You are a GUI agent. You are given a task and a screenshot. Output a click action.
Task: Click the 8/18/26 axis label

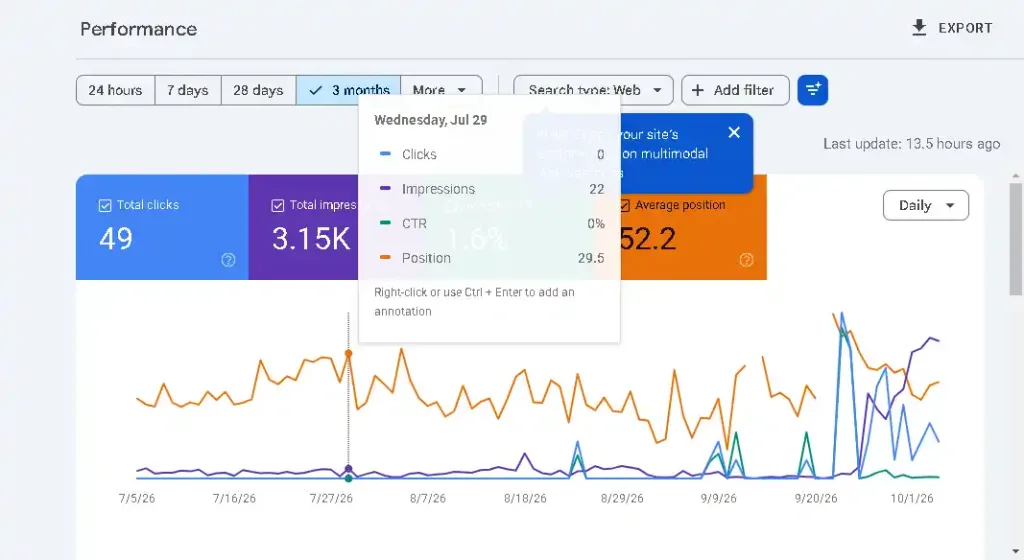525,499
